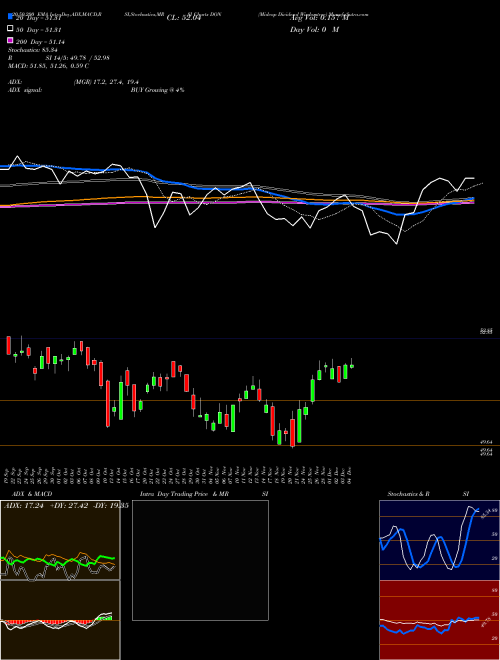This screenshot has height=660, width=500.
Task: Click the 'SI 14/3: 49.78 / 52.98' value
Action: (x=77, y=58)
